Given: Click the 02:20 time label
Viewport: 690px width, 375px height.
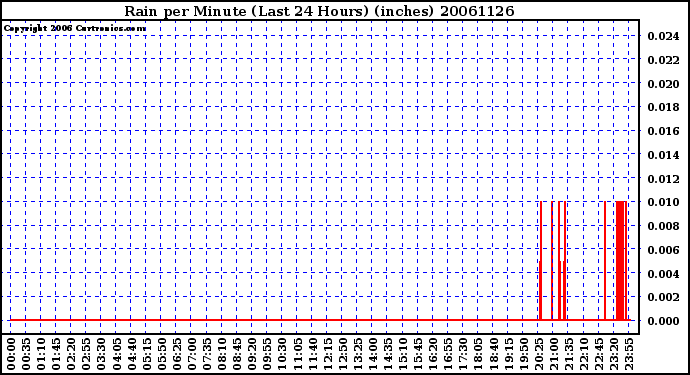Looking at the screenshot, I should [71, 354].
